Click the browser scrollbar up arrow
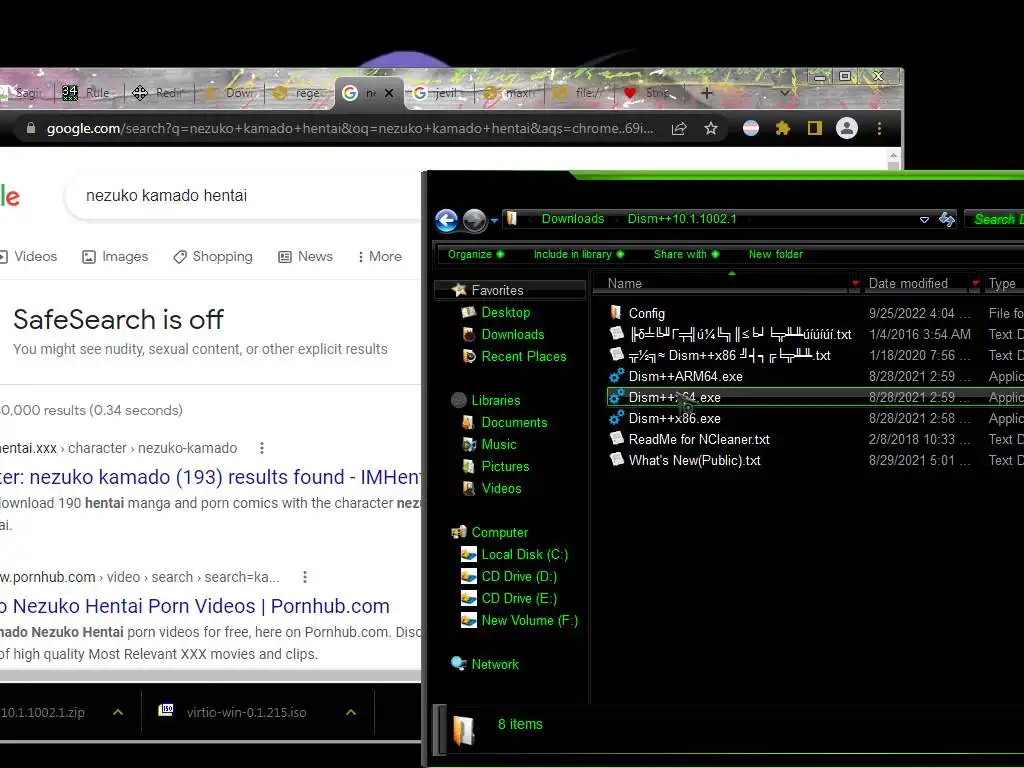 (893, 157)
